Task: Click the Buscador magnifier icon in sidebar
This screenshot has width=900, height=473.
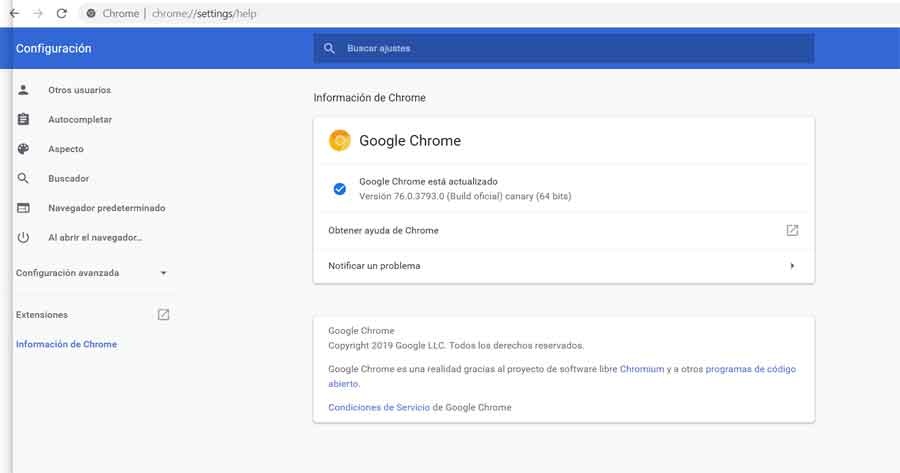Action: [24, 179]
